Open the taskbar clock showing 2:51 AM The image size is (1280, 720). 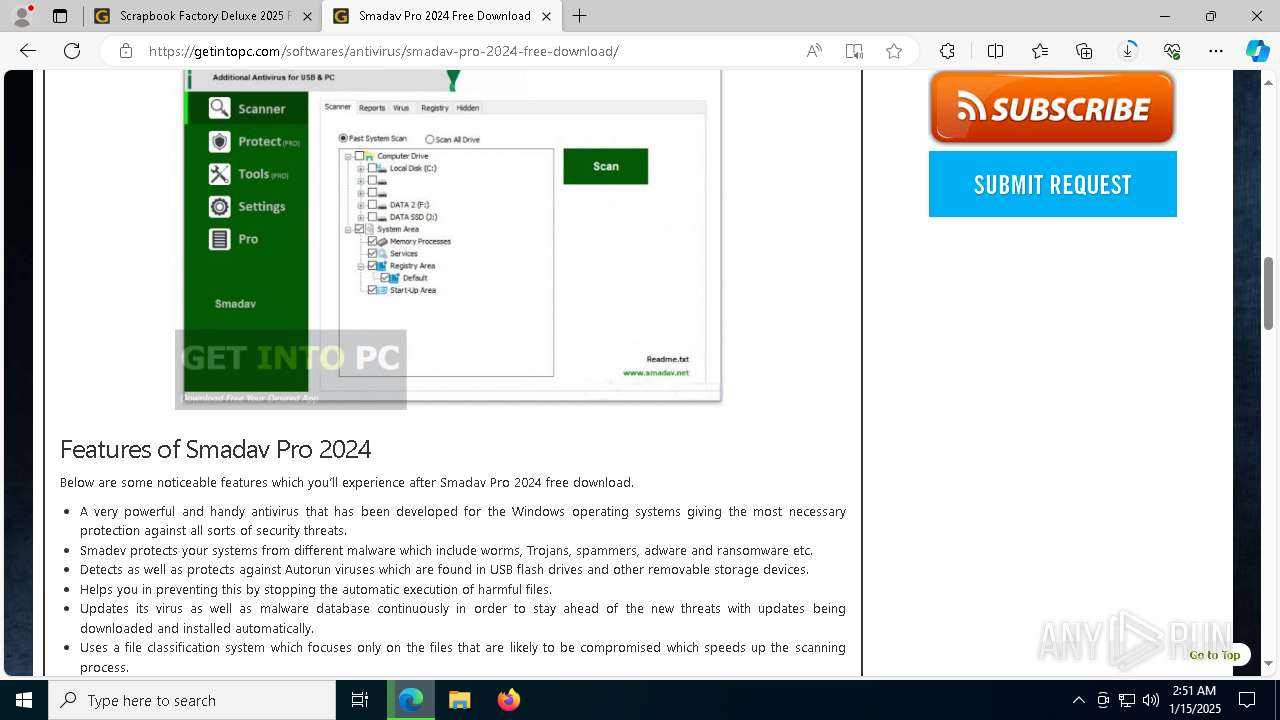(1194, 700)
